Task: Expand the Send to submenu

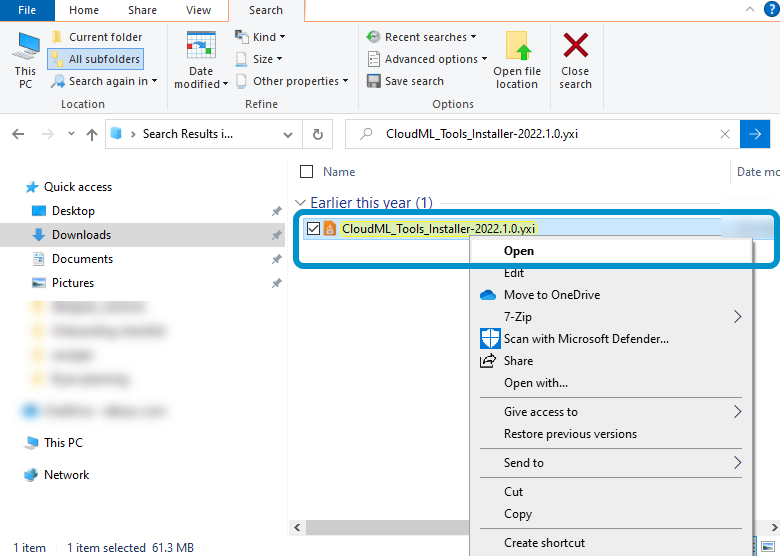Action: (x=610, y=463)
